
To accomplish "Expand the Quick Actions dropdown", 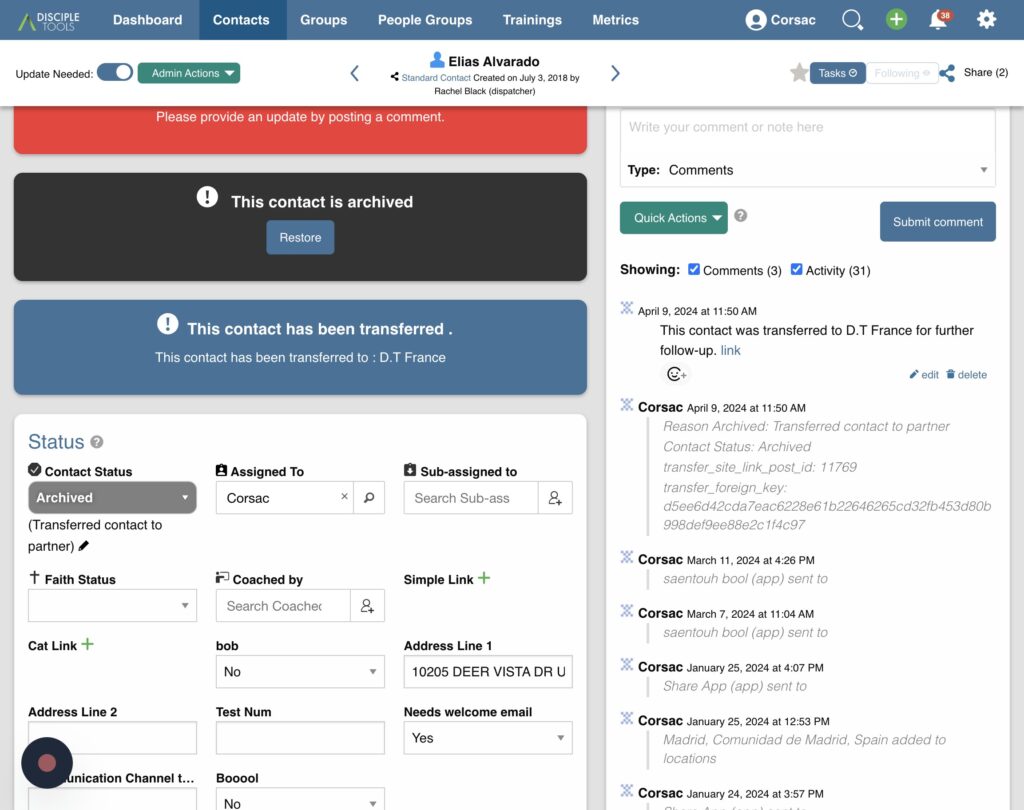I will tap(673, 218).
